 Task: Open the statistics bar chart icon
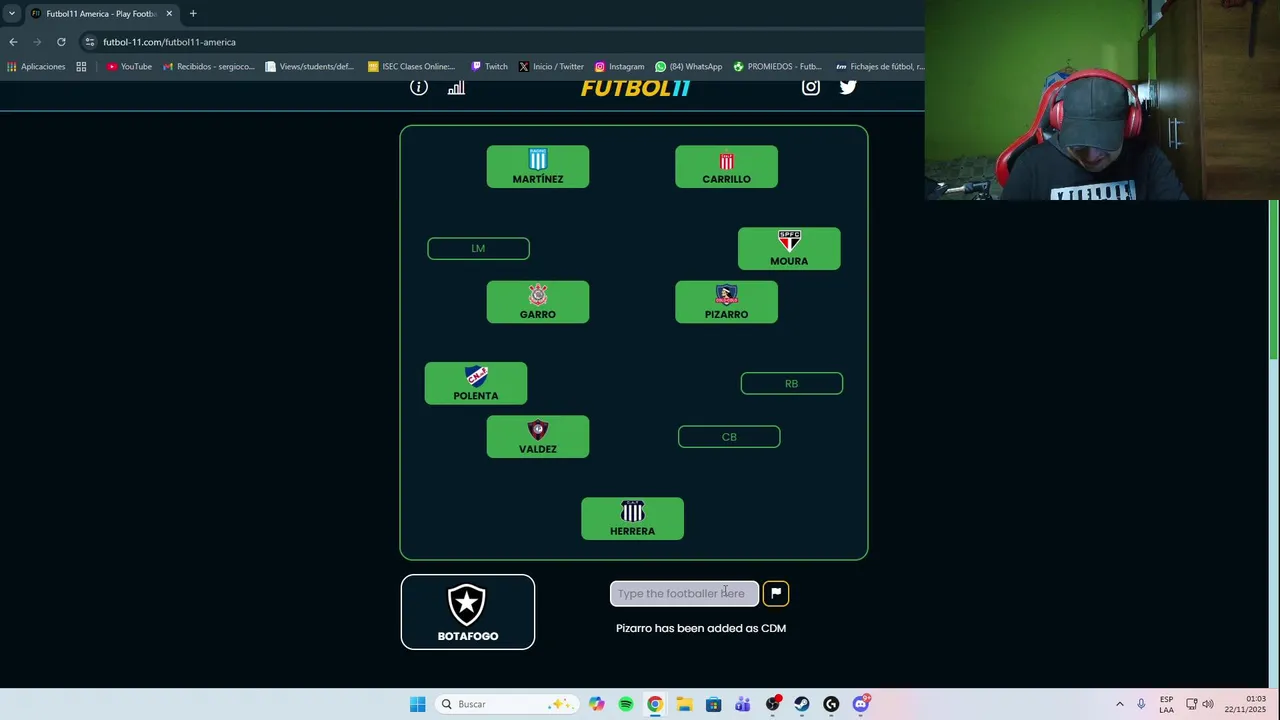click(456, 87)
